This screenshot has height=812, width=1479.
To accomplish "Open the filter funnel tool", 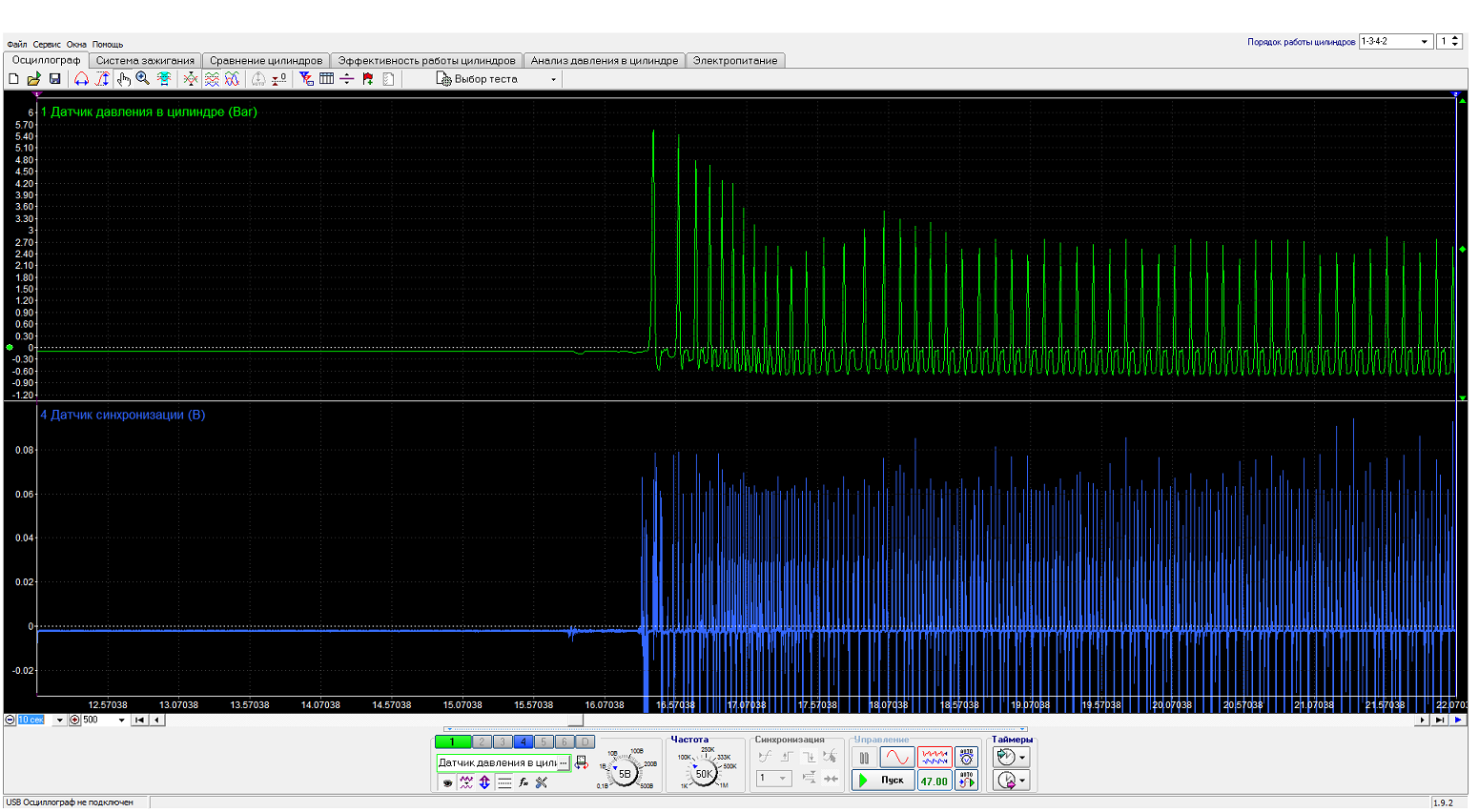I will (305, 79).
